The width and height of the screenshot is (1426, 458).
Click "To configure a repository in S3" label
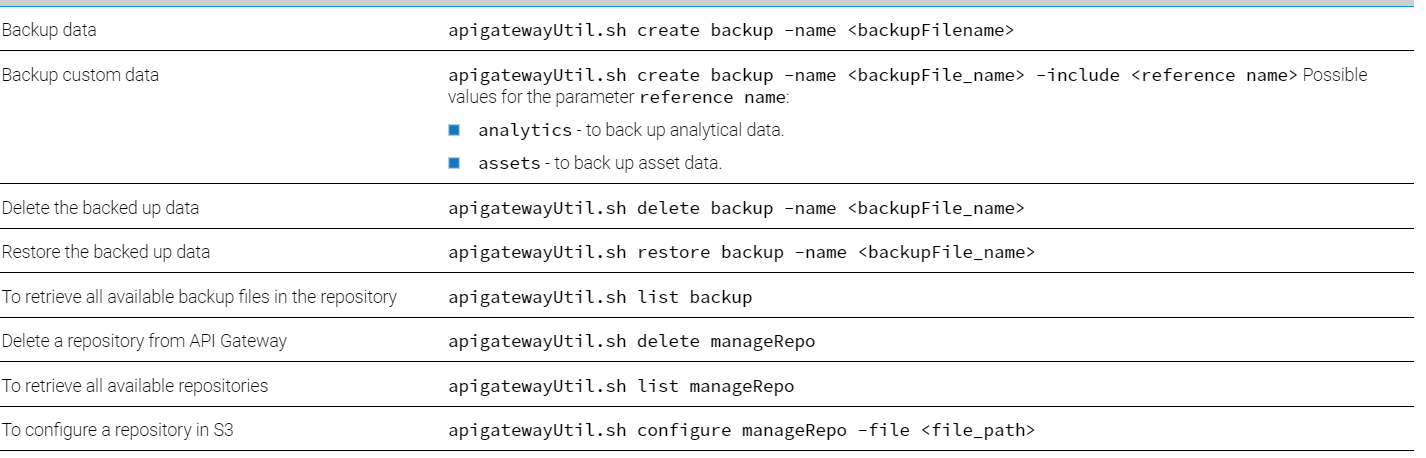point(117,430)
